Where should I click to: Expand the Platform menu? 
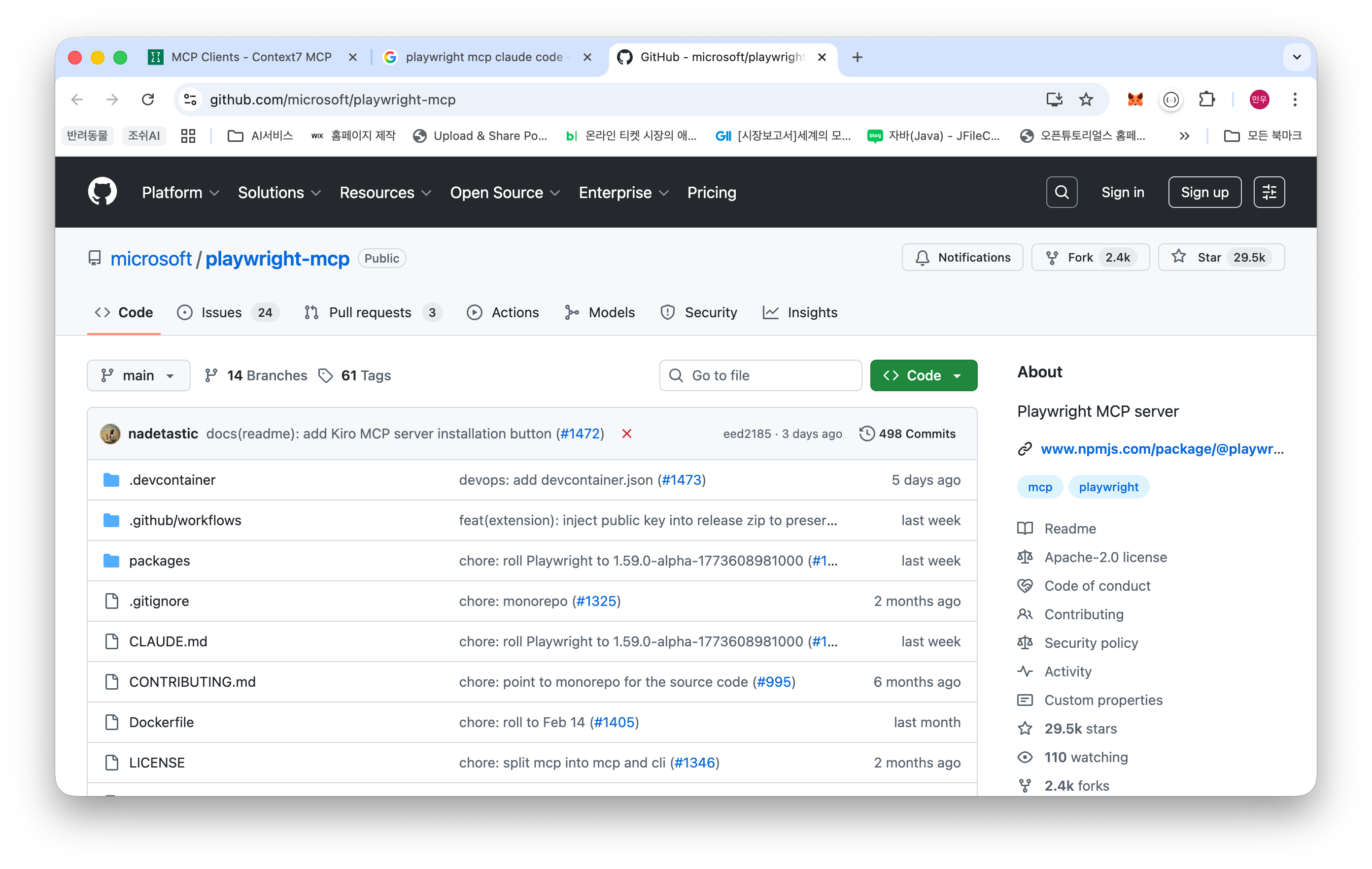click(x=180, y=193)
